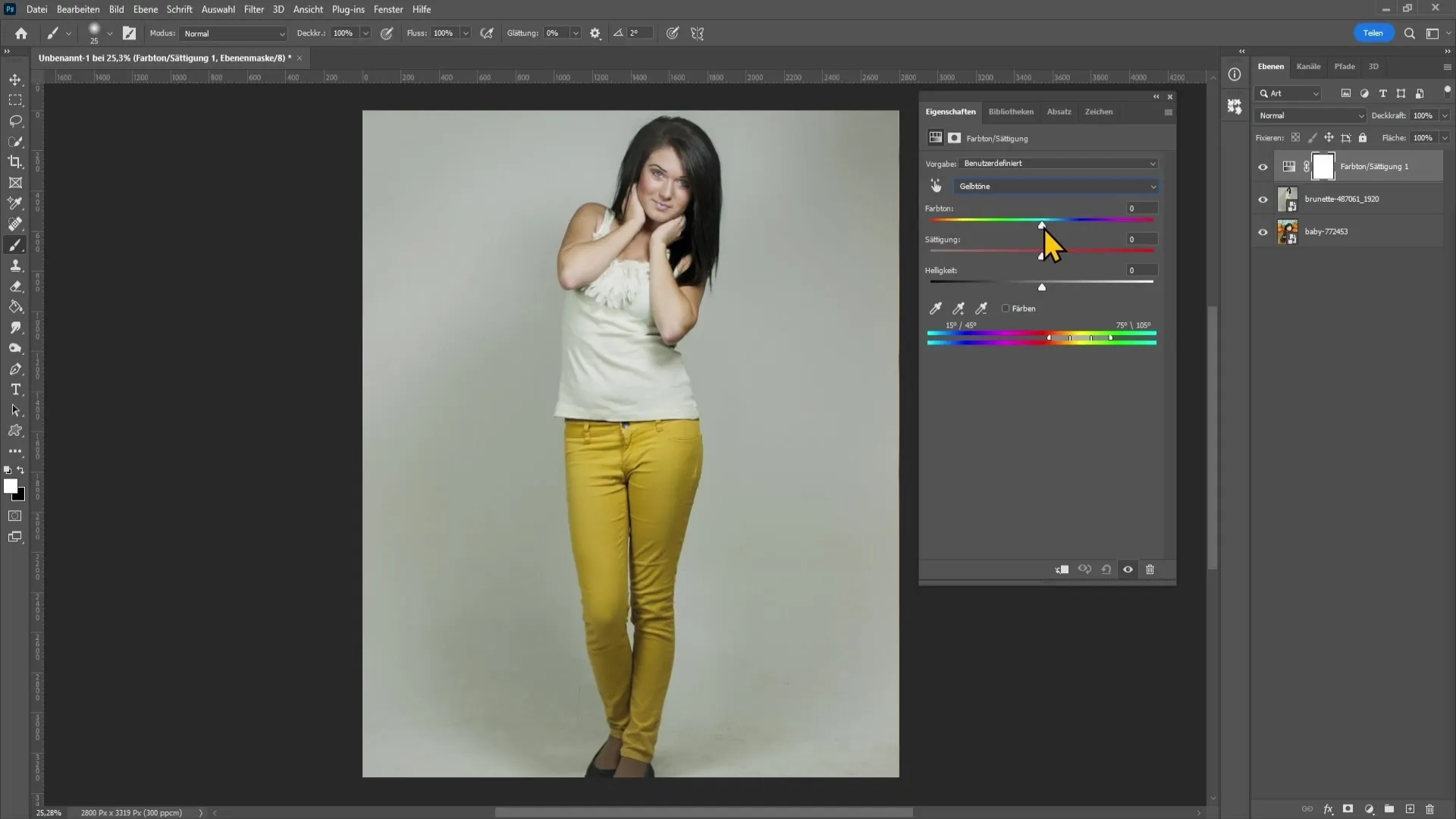Expand the Vorgabe dropdown
This screenshot has height=819, width=1456.
point(1152,163)
